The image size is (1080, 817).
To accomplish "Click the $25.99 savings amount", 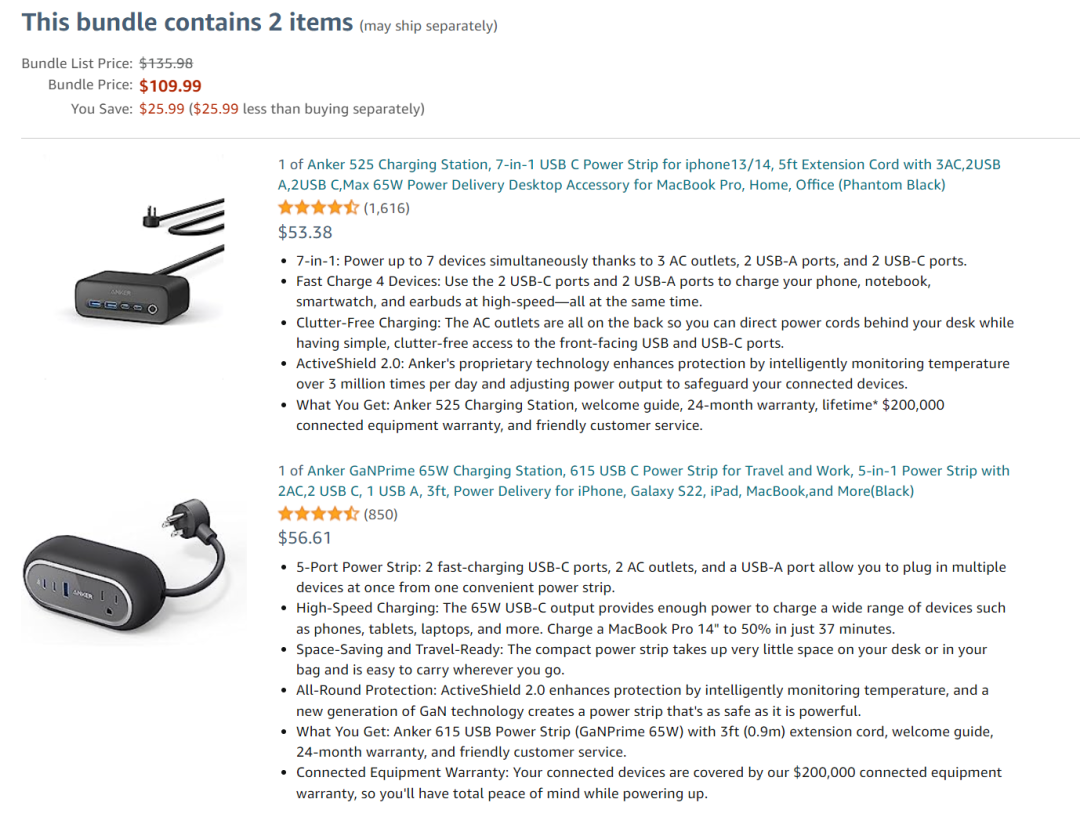I will coord(162,109).
